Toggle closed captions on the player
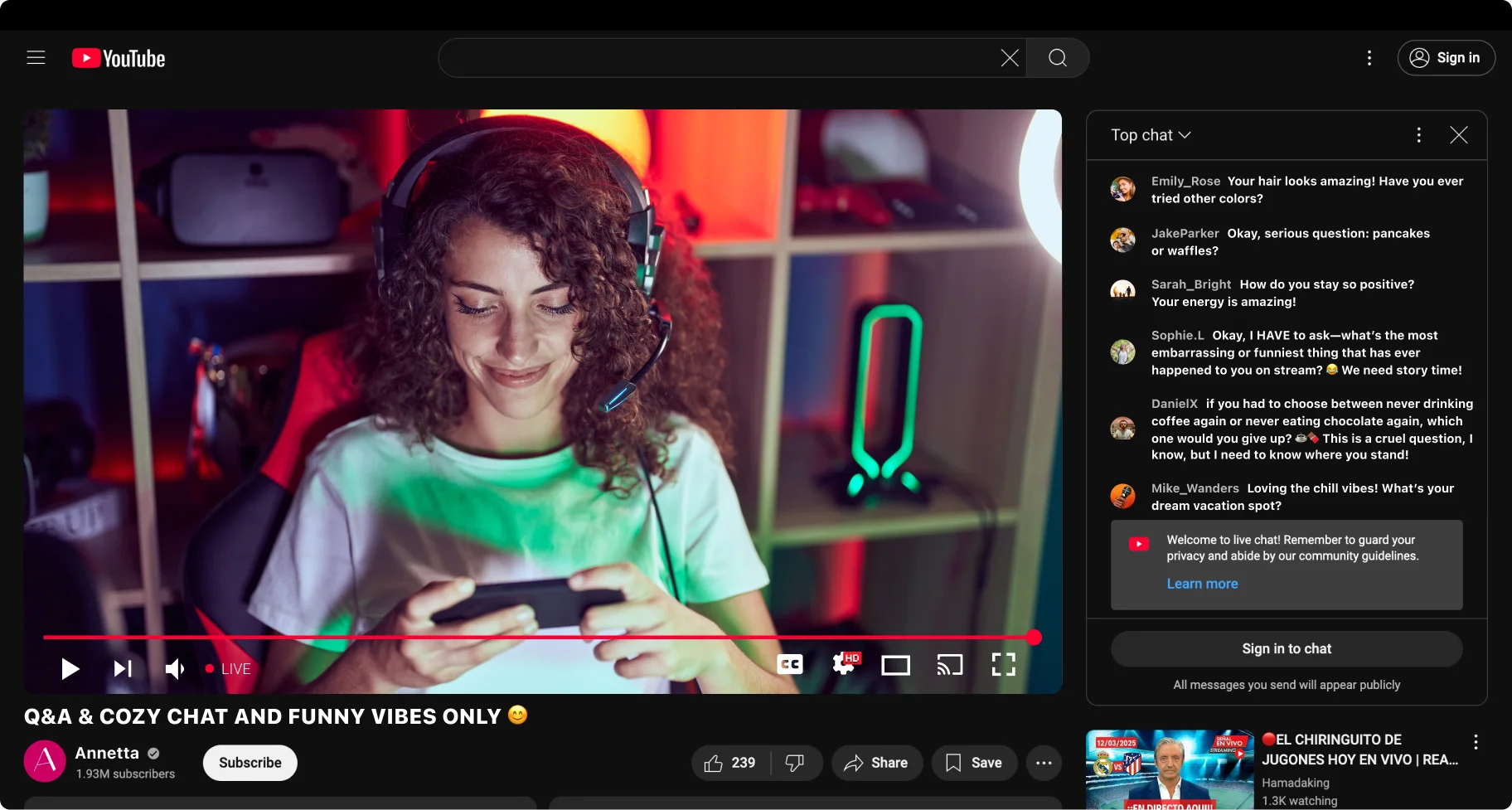This screenshot has height=810, width=1512. (789, 664)
